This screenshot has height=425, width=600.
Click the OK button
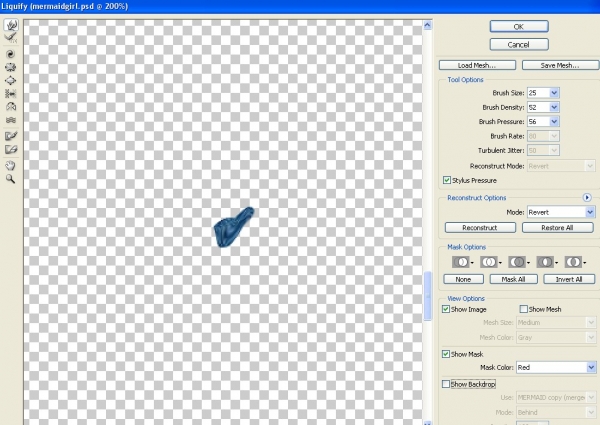pos(519,26)
